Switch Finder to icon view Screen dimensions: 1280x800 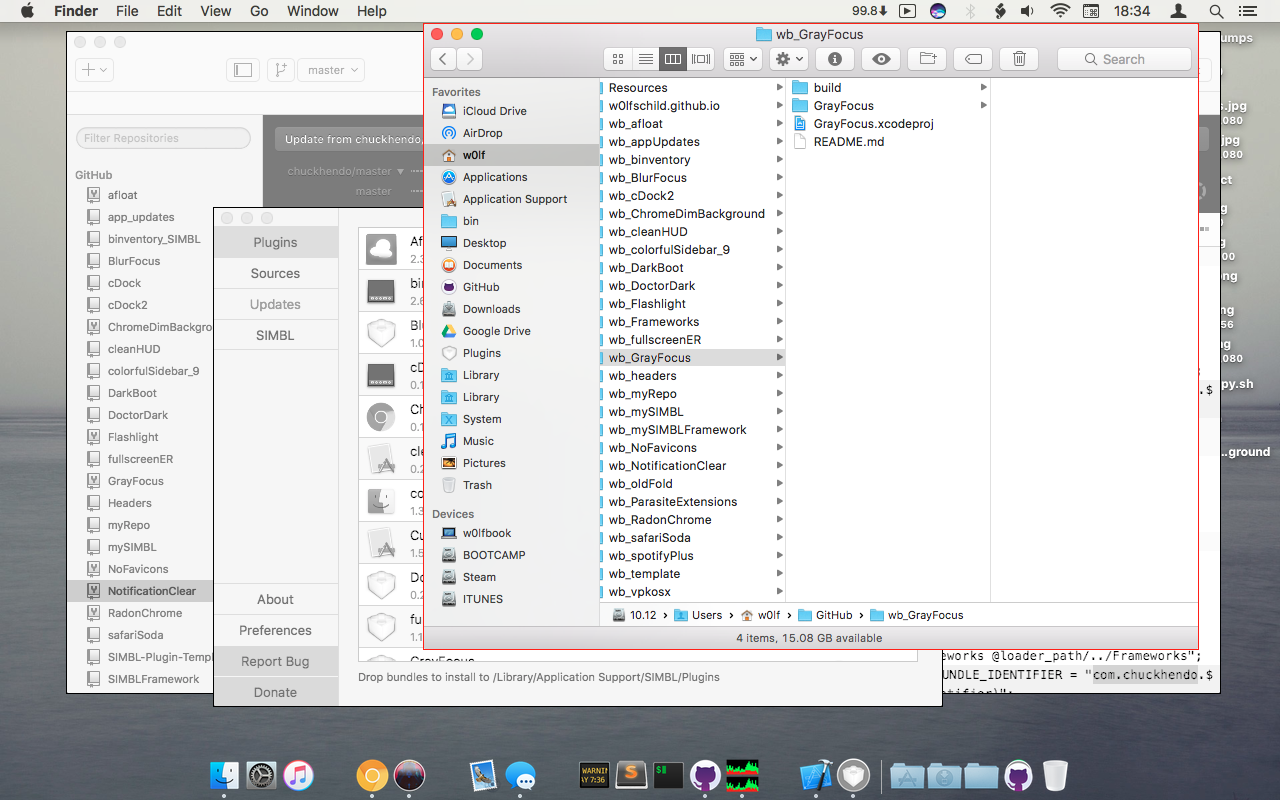(x=618, y=59)
